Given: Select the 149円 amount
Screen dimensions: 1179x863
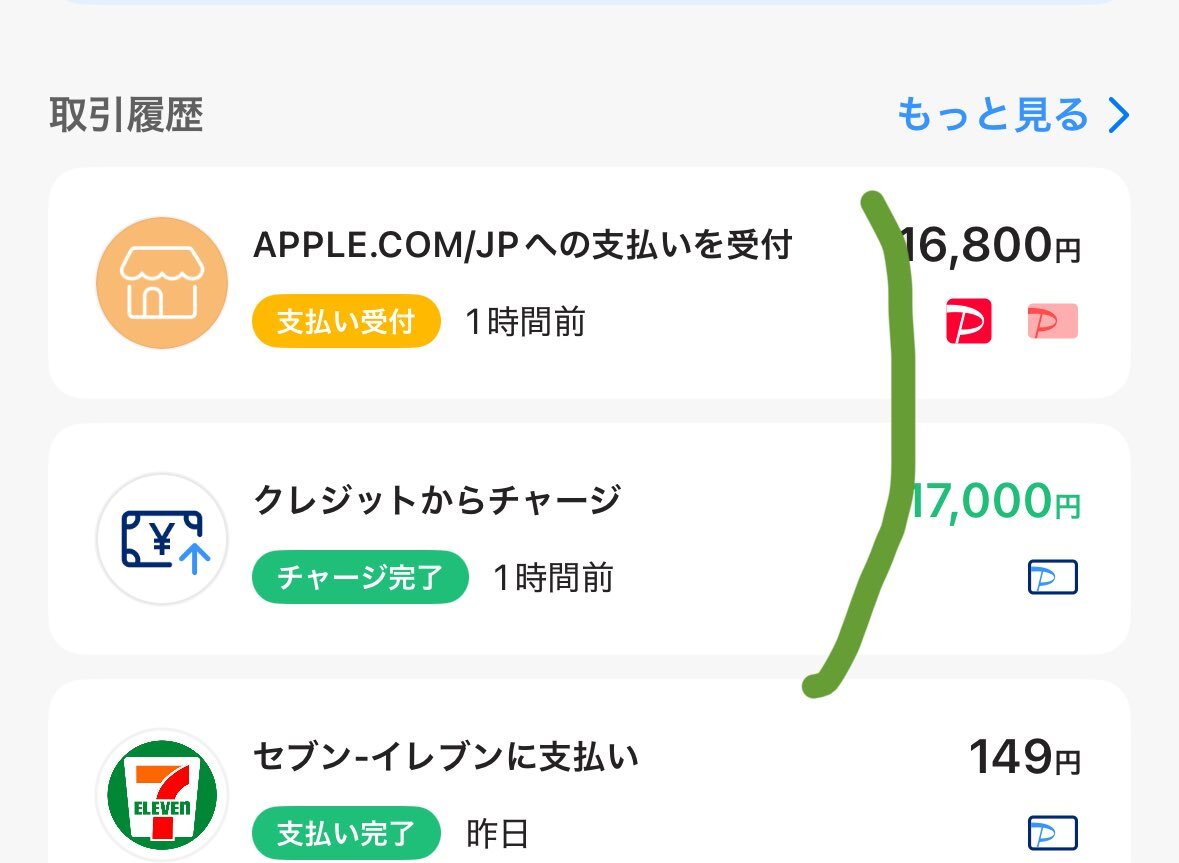Looking at the screenshot, I should pos(1025,756).
